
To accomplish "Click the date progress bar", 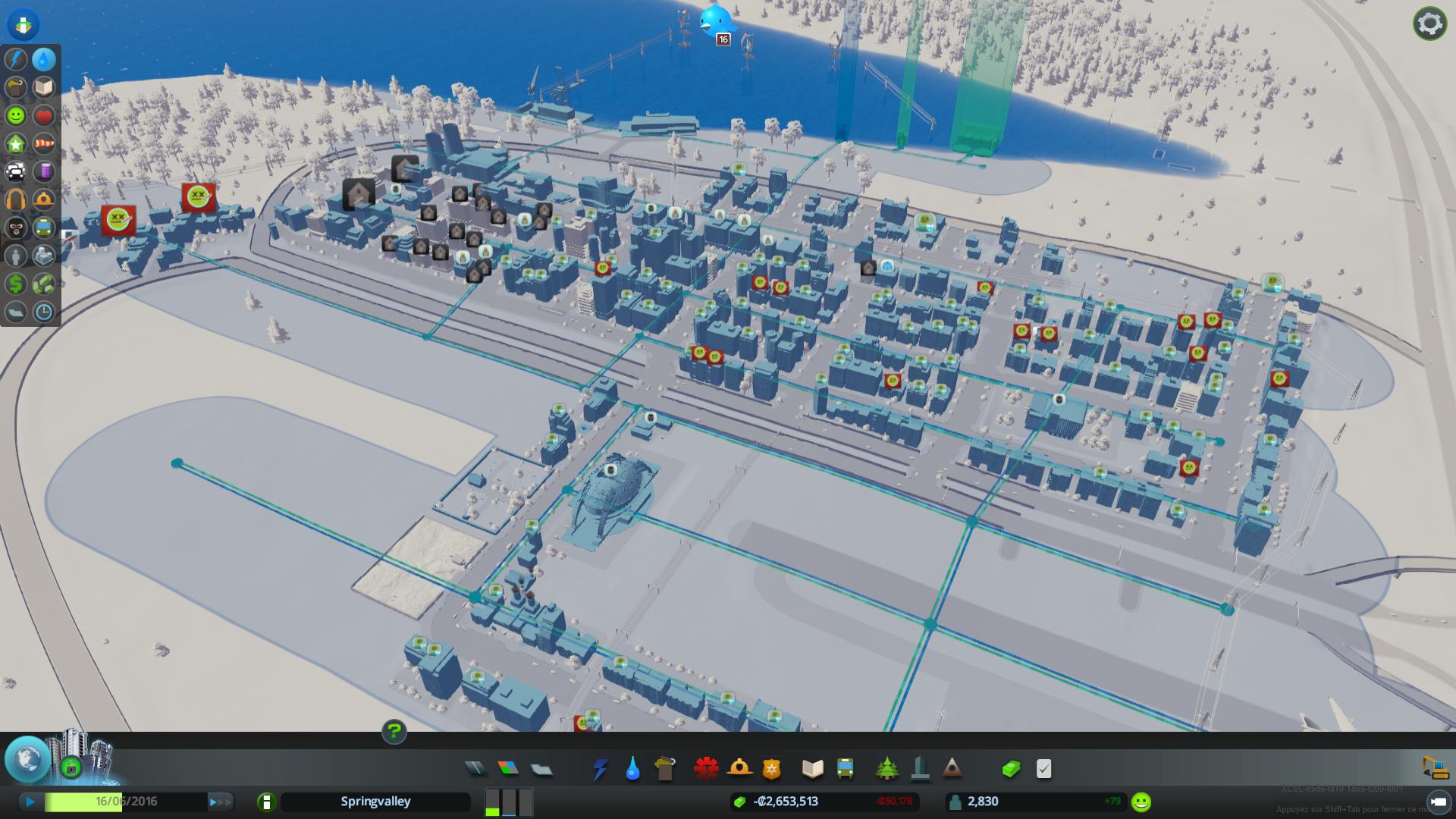I will pos(126,802).
